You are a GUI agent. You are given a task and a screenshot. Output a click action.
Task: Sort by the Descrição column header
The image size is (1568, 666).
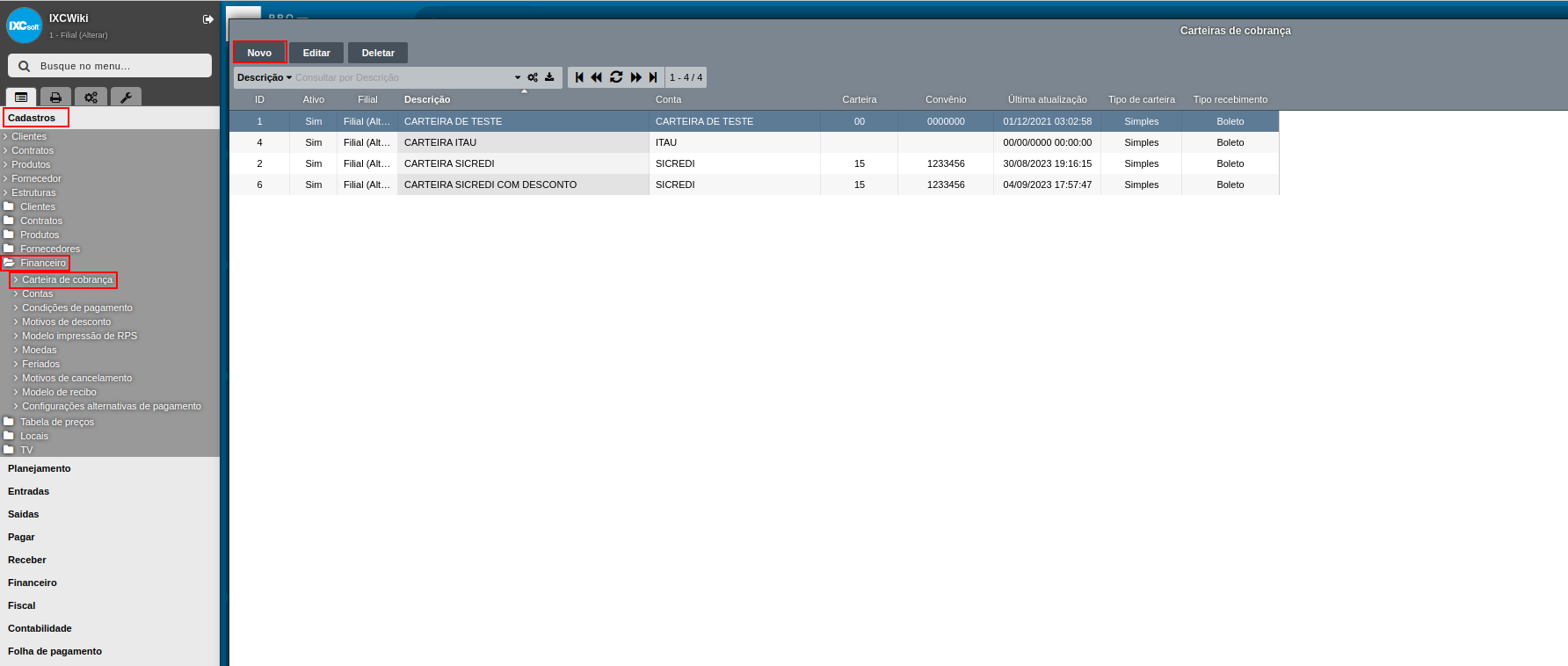click(x=427, y=99)
